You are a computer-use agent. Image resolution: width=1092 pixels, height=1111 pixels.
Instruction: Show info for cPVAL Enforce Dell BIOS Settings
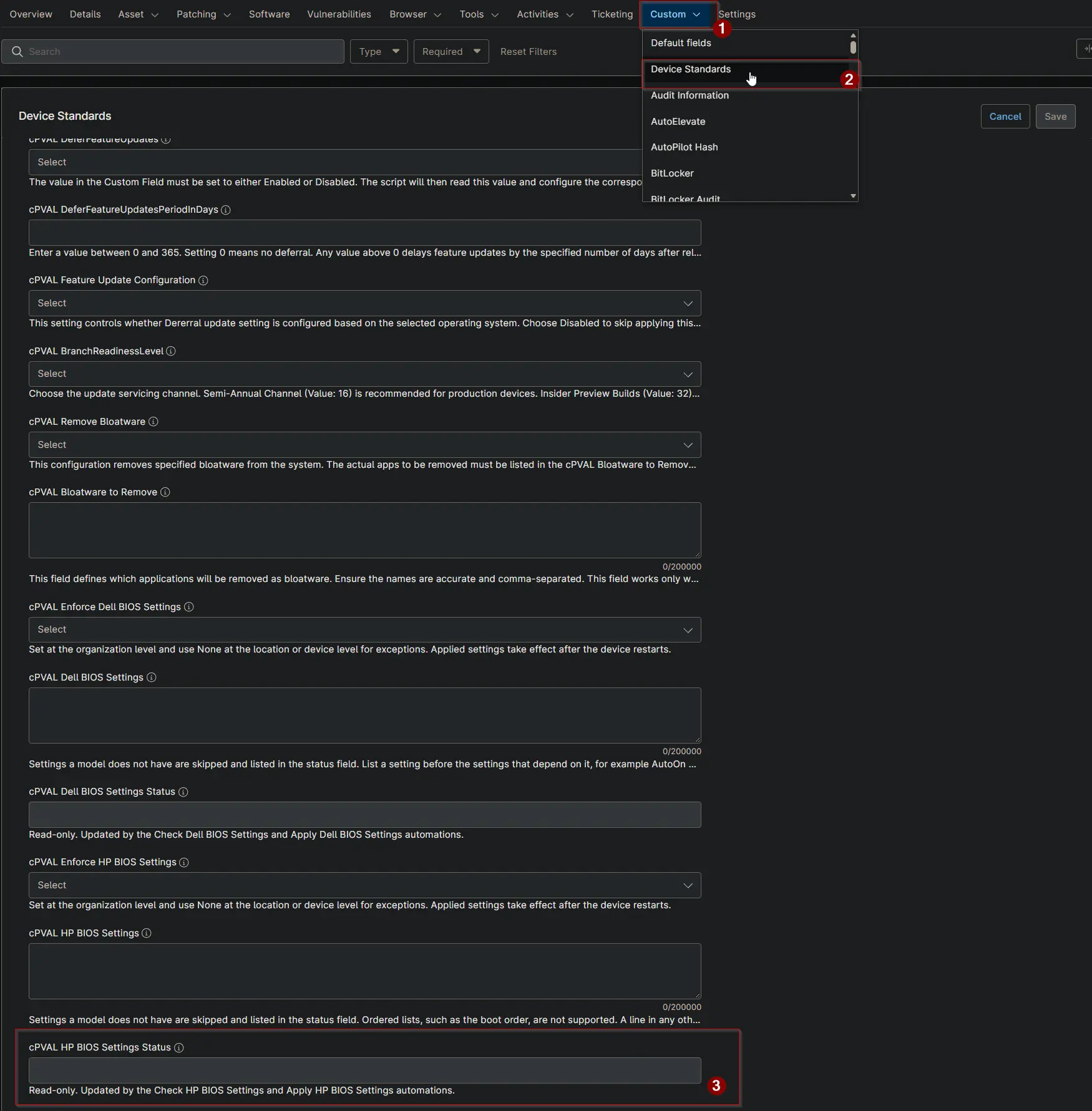(x=189, y=607)
